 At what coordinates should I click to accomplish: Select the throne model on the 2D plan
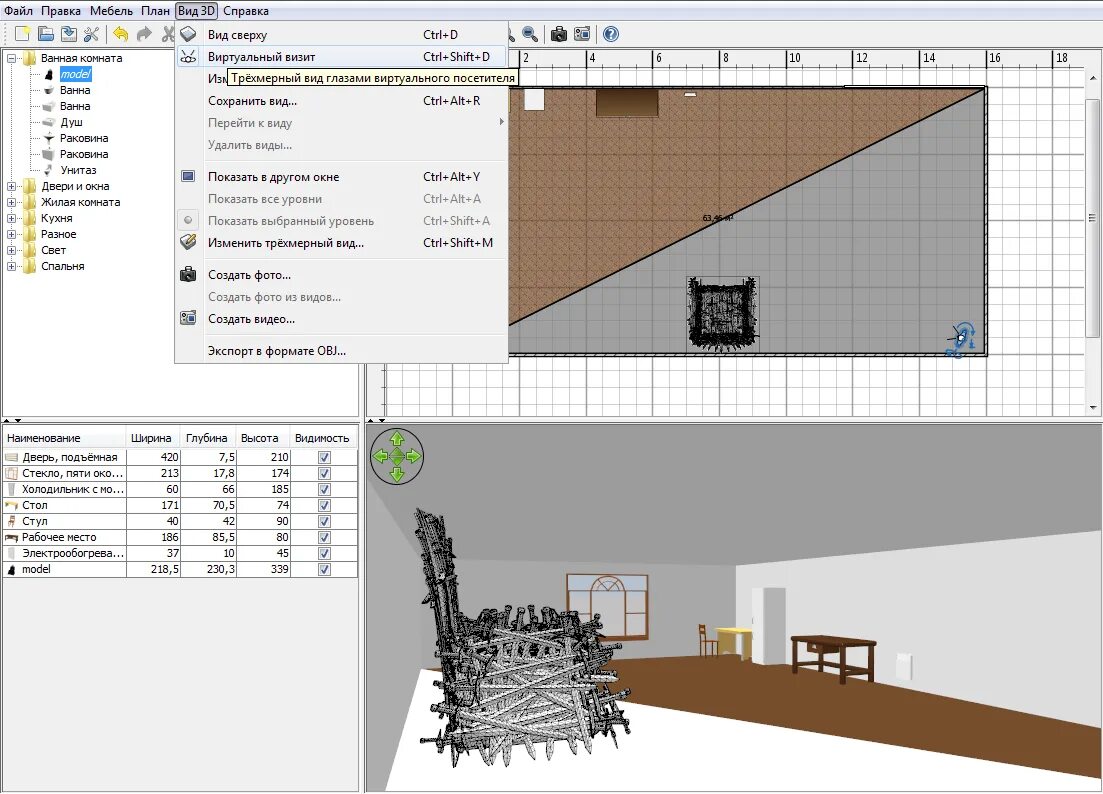pyautogui.click(x=723, y=313)
